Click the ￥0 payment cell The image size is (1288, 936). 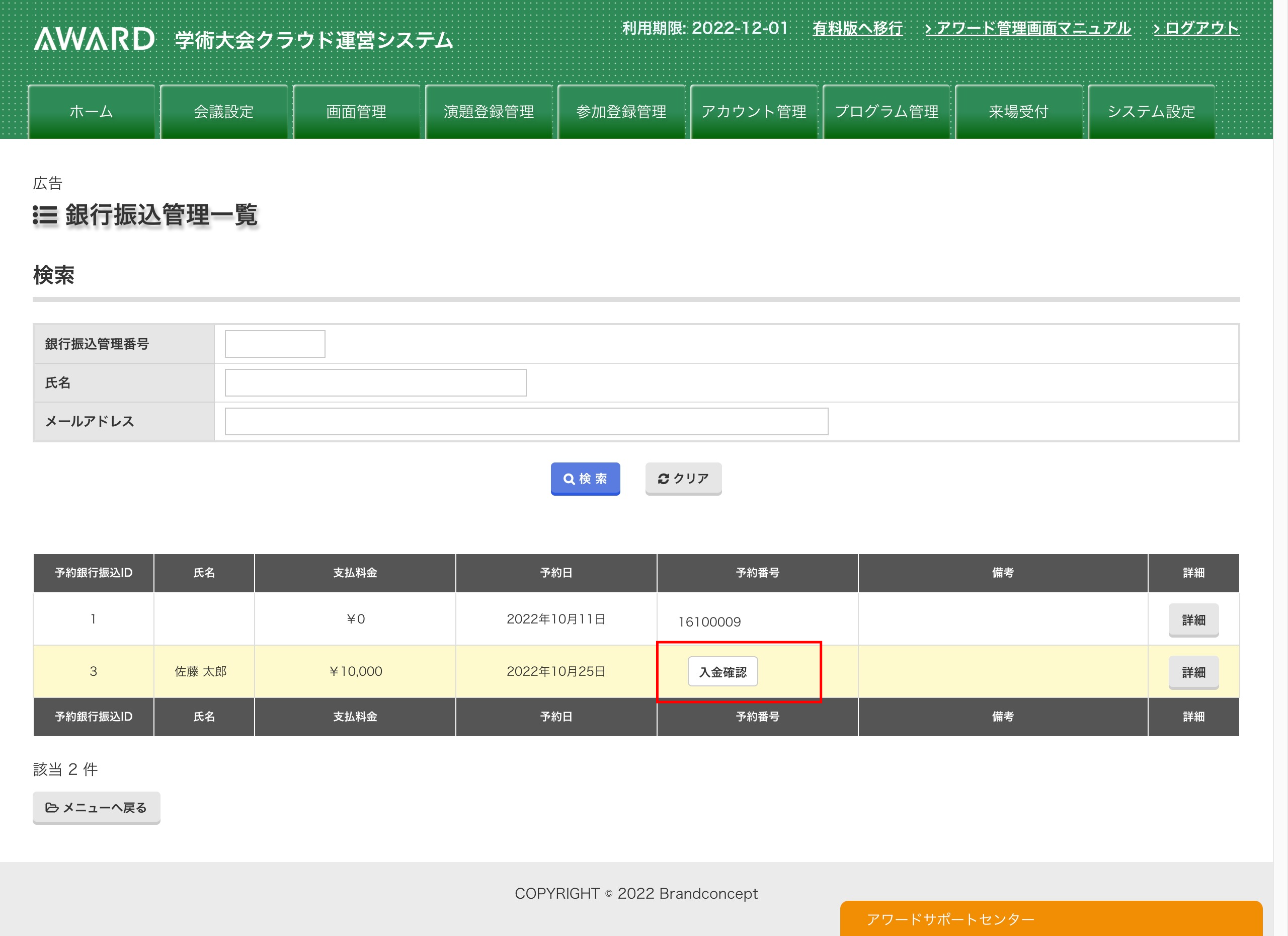tap(356, 619)
